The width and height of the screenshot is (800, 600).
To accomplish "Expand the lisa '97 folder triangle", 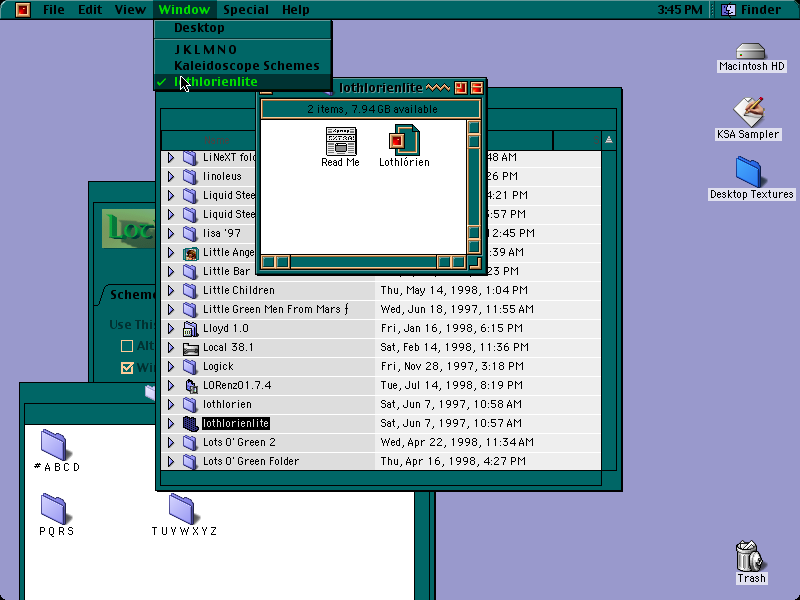I will coord(171,234).
